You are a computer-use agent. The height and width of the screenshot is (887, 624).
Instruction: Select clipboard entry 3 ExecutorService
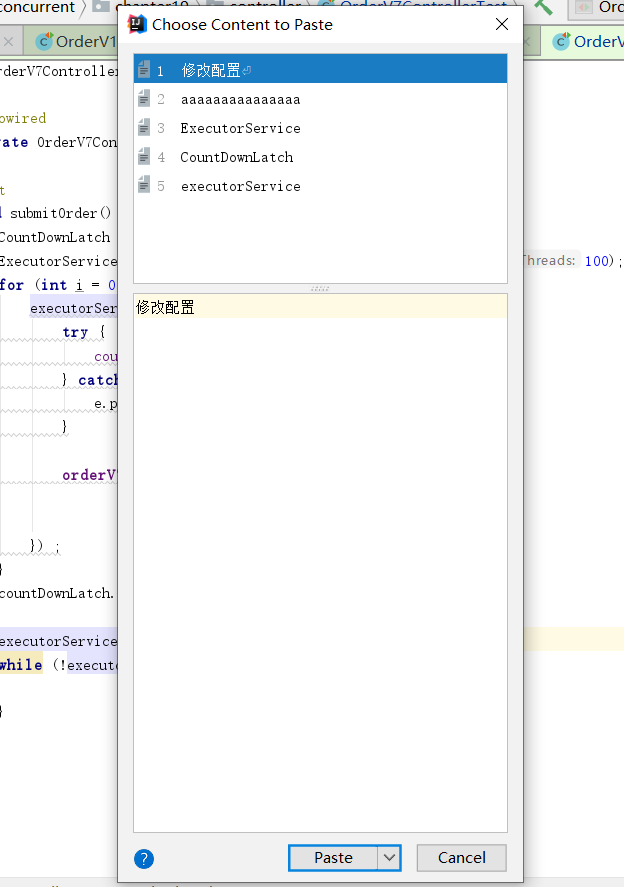pos(320,128)
